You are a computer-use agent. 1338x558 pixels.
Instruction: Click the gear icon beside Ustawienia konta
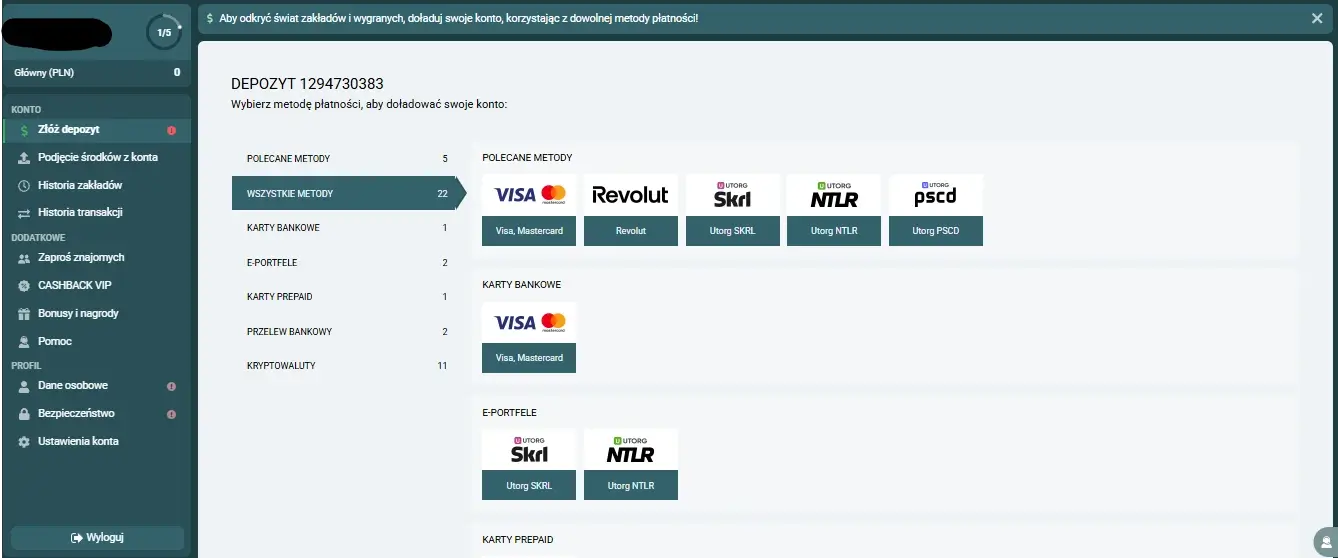[24, 442]
